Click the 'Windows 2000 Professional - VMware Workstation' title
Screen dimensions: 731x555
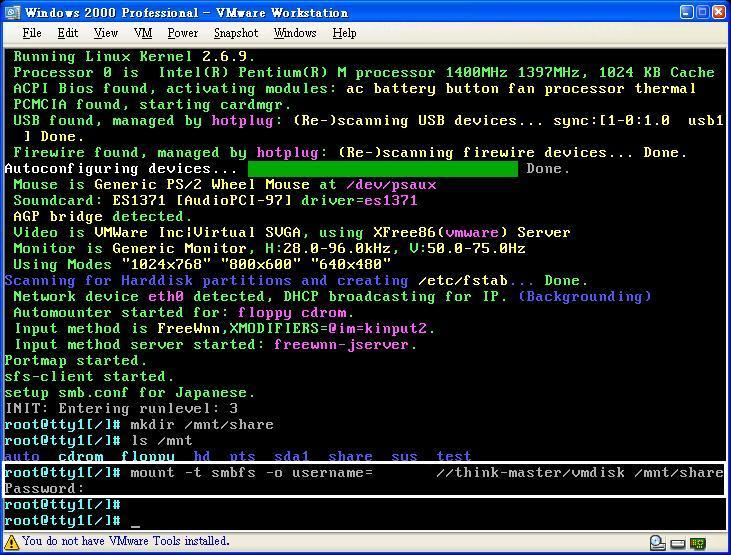click(186, 13)
